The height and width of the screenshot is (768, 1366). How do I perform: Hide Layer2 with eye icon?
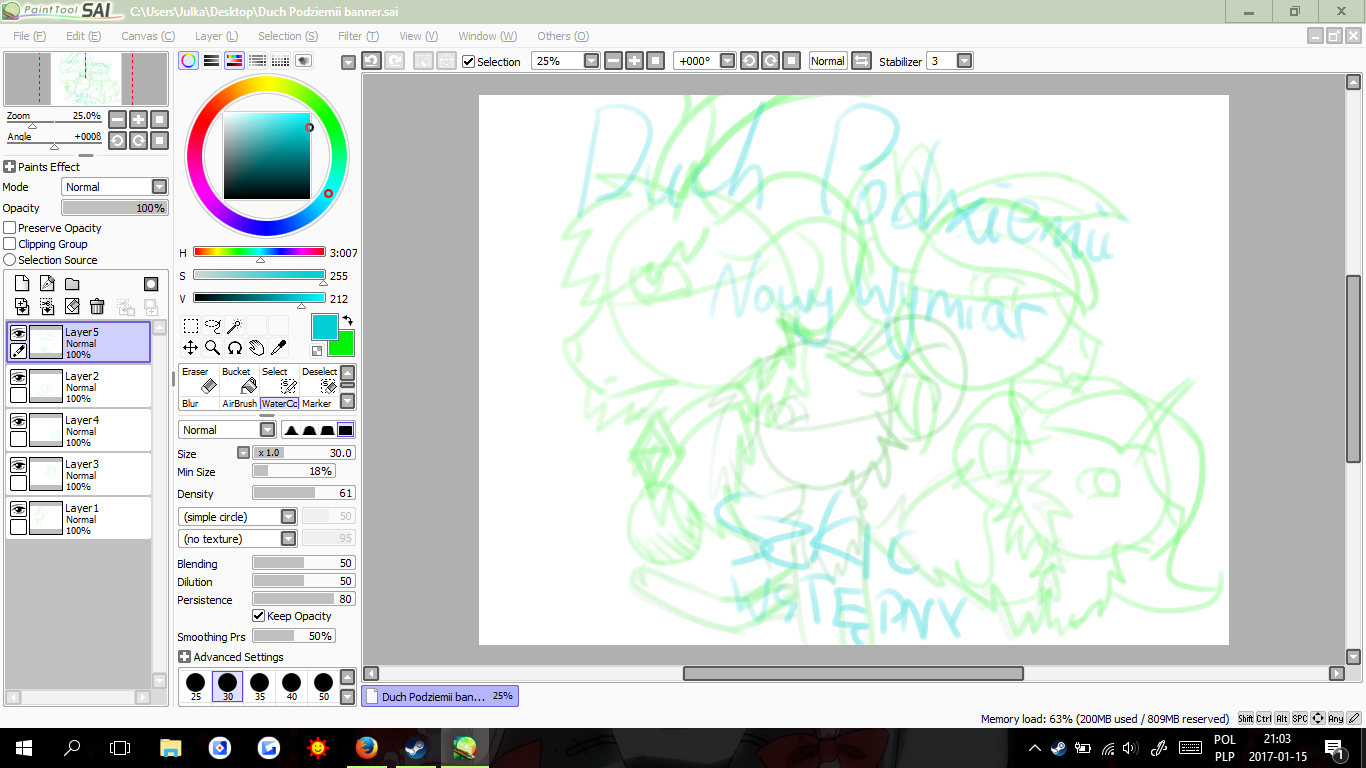click(18, 377)
